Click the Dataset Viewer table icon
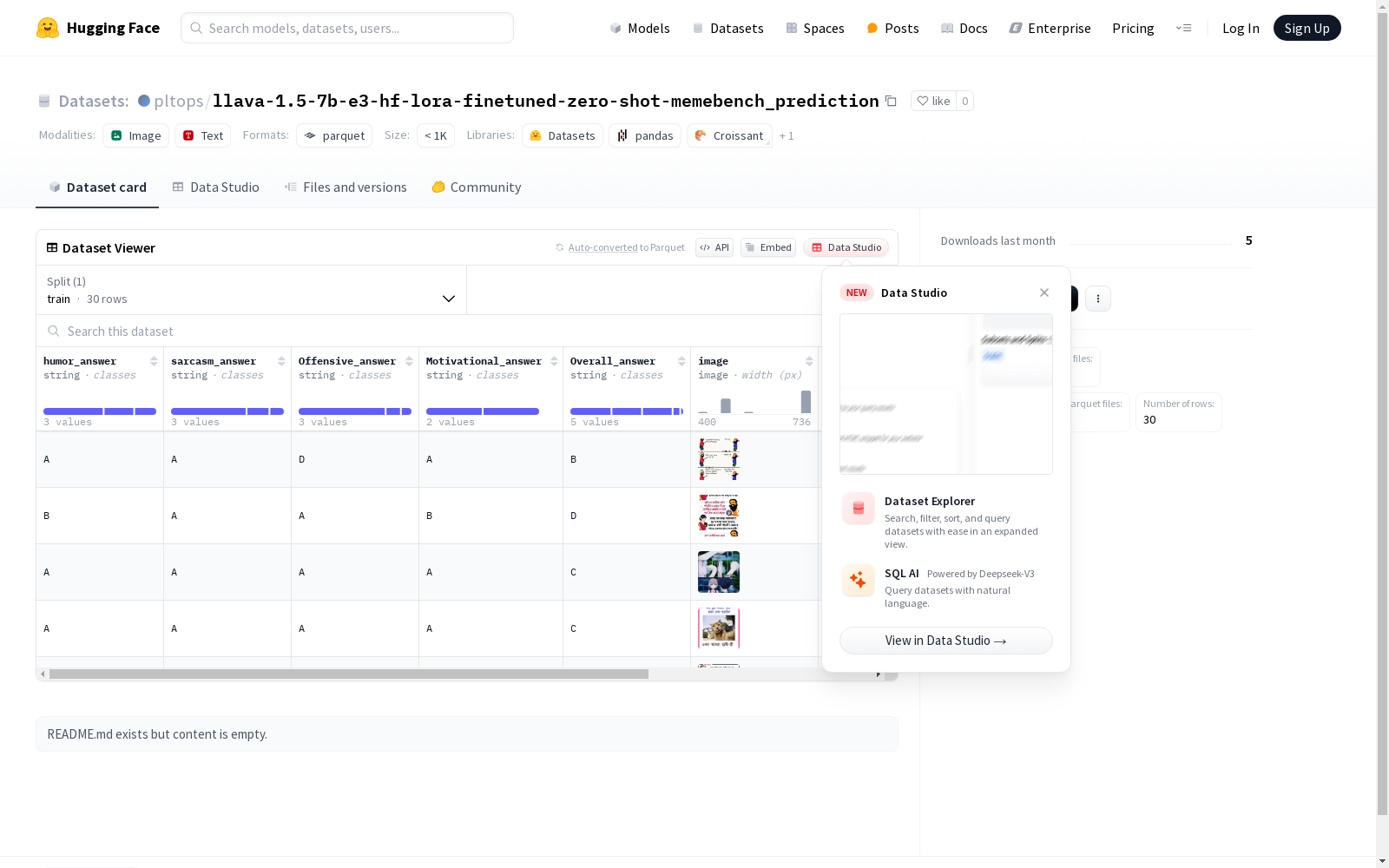 click(x=52, y=247)
